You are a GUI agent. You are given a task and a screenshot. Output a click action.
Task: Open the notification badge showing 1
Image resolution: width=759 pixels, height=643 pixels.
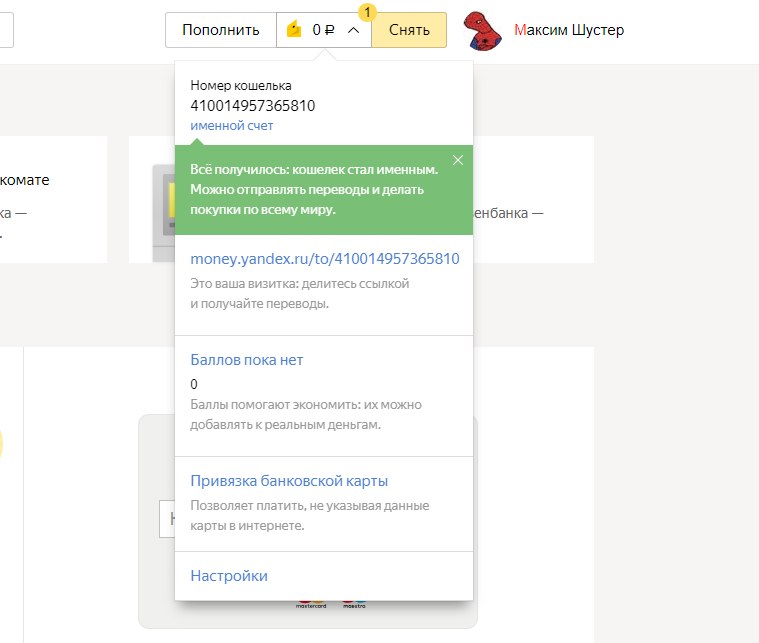pyautogui.click(x=367, y=12)
